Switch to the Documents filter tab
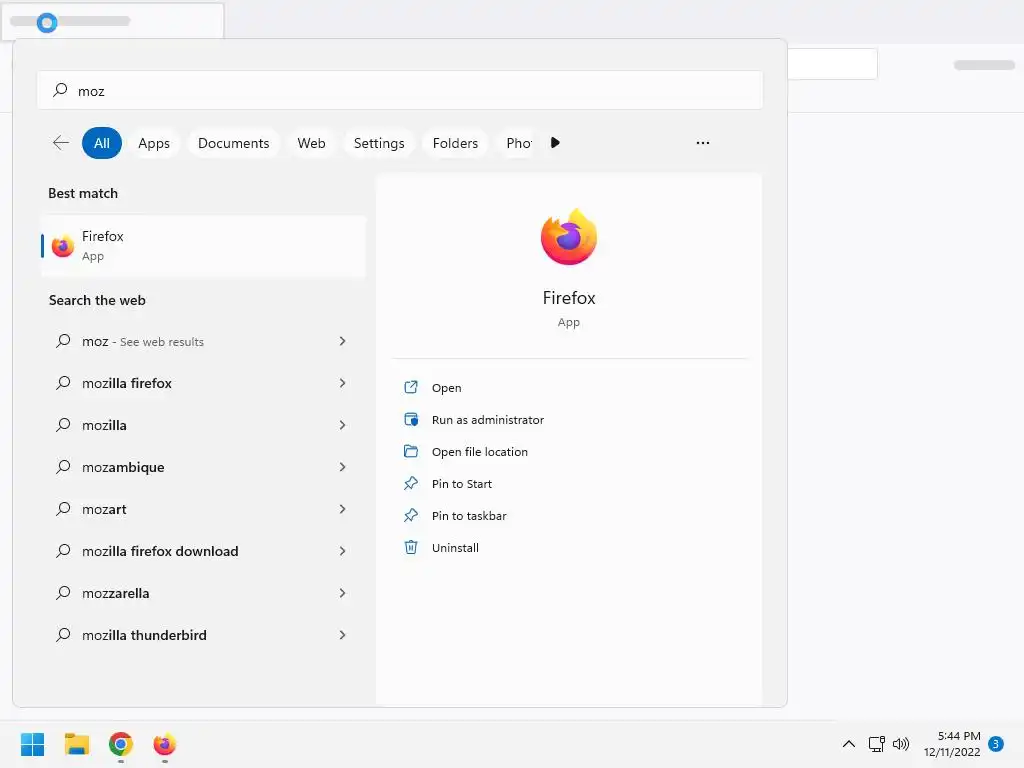The height and width of the screenshot is (768, 1024). pyautogui.click(x=233, y=143)
